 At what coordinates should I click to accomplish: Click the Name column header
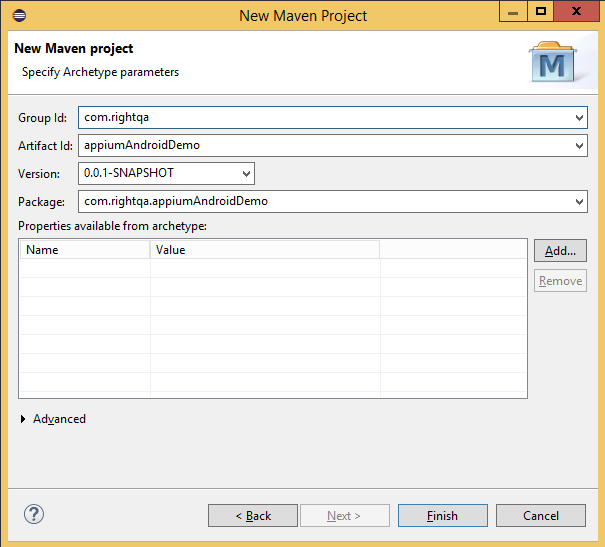pyautogui.click(x=85, y=250)
